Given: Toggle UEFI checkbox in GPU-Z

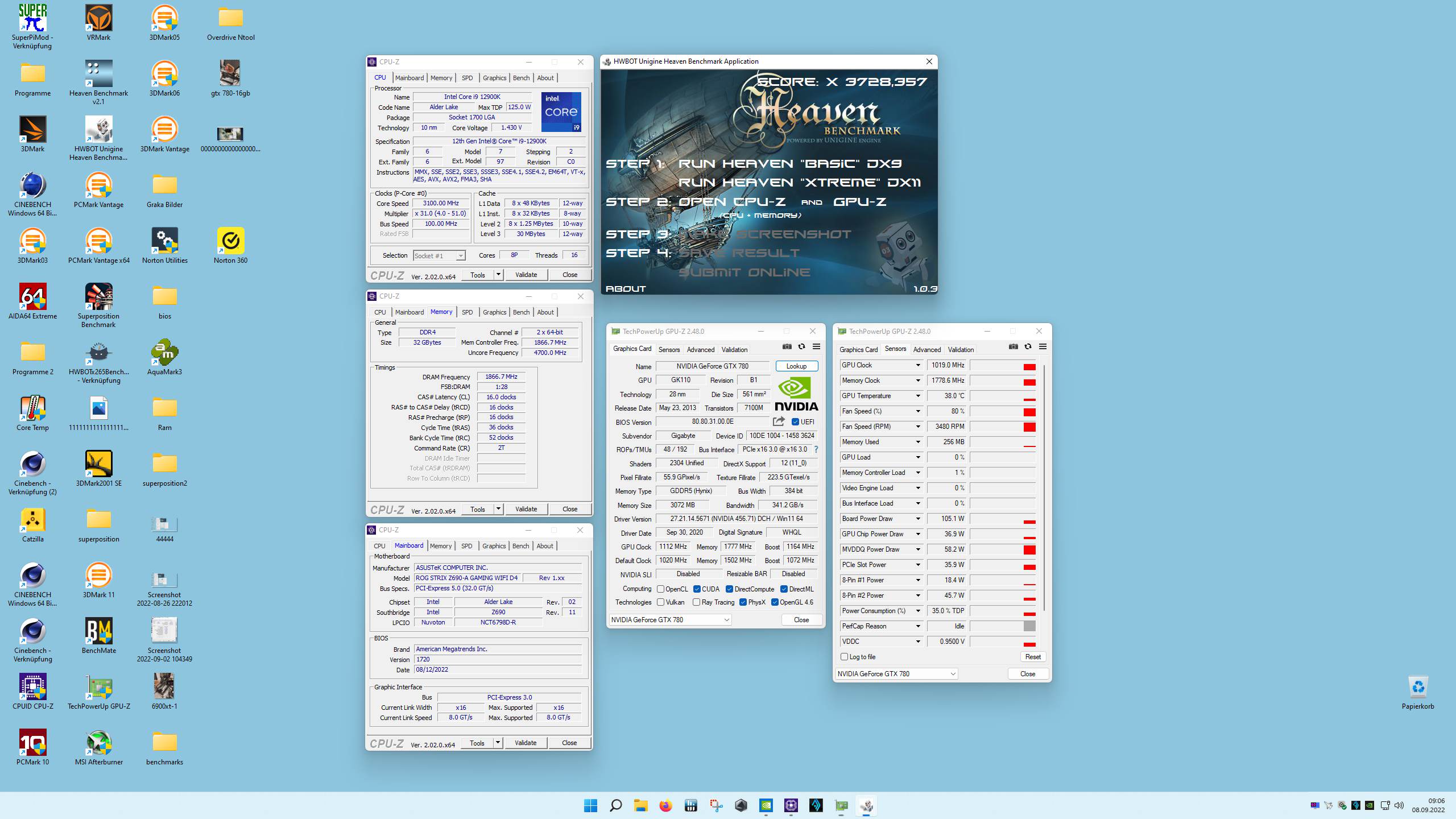Looking at the screenshot, I should click(x=796, y=422).
